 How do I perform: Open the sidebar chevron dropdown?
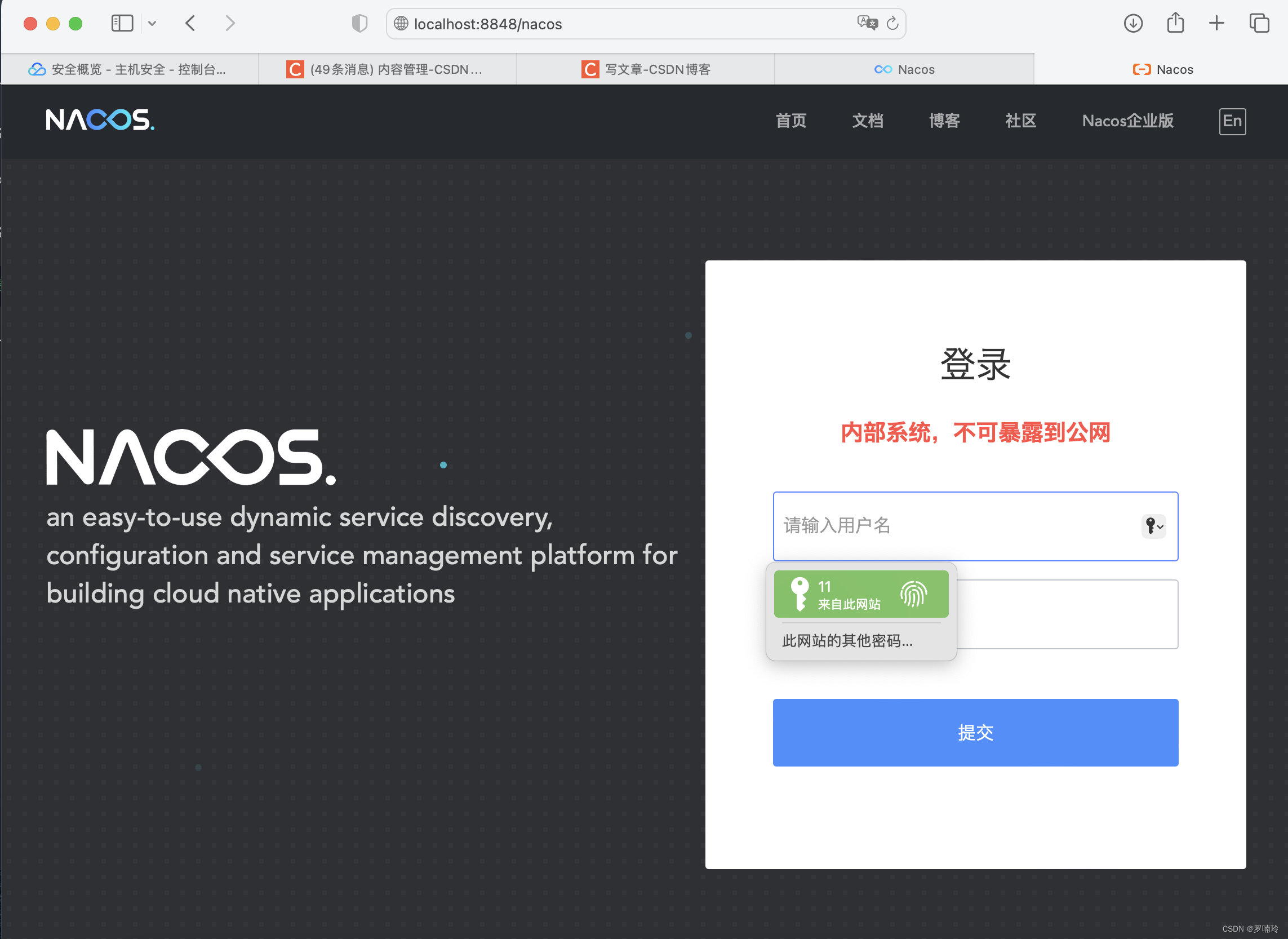[x=152, y=23]
